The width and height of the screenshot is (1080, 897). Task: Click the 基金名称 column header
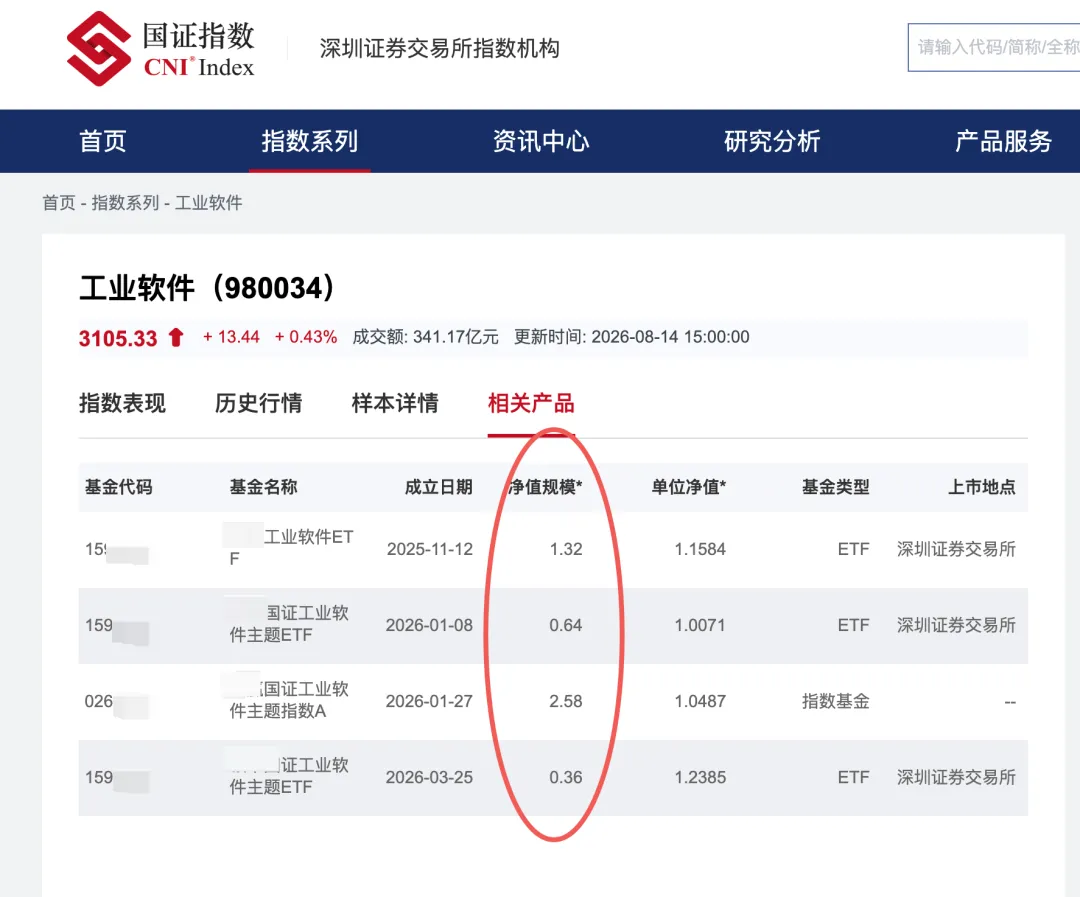click(263, 487)
